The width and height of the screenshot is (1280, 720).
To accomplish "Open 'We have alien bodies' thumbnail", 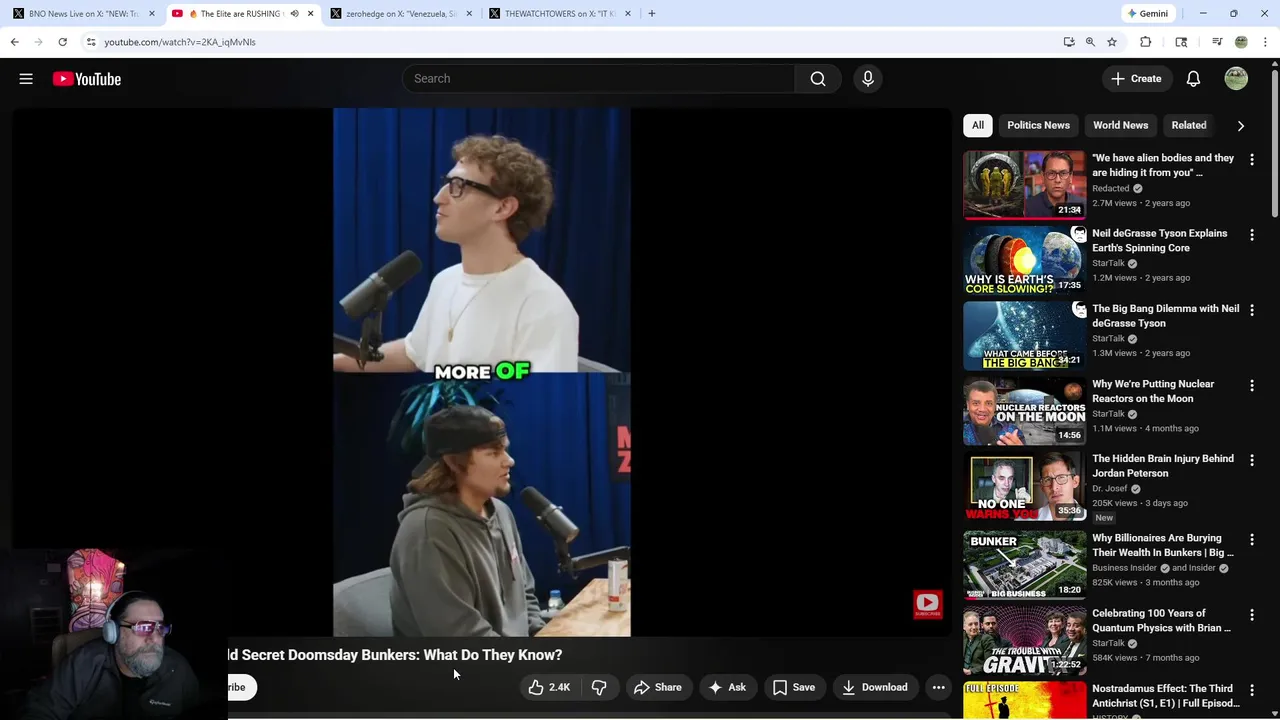I will click(1024, 184).
